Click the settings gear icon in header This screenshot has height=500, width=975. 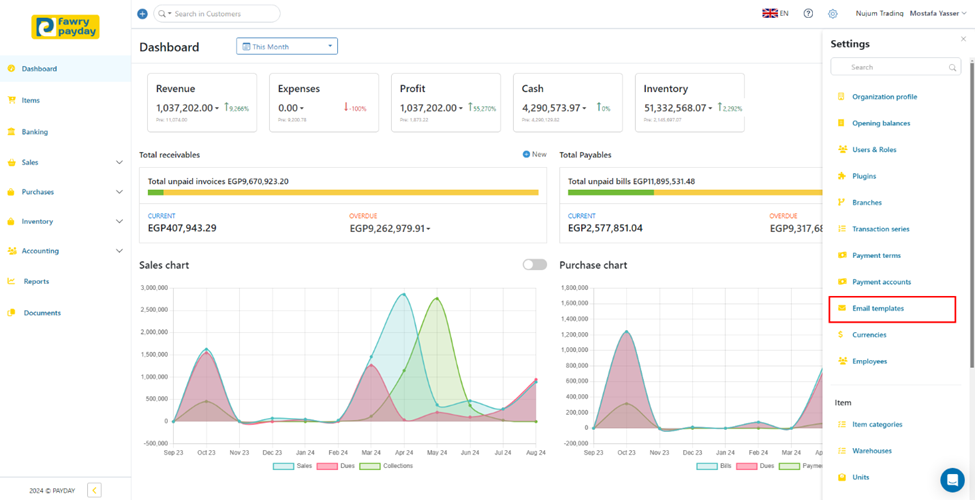tap(833, 14)
